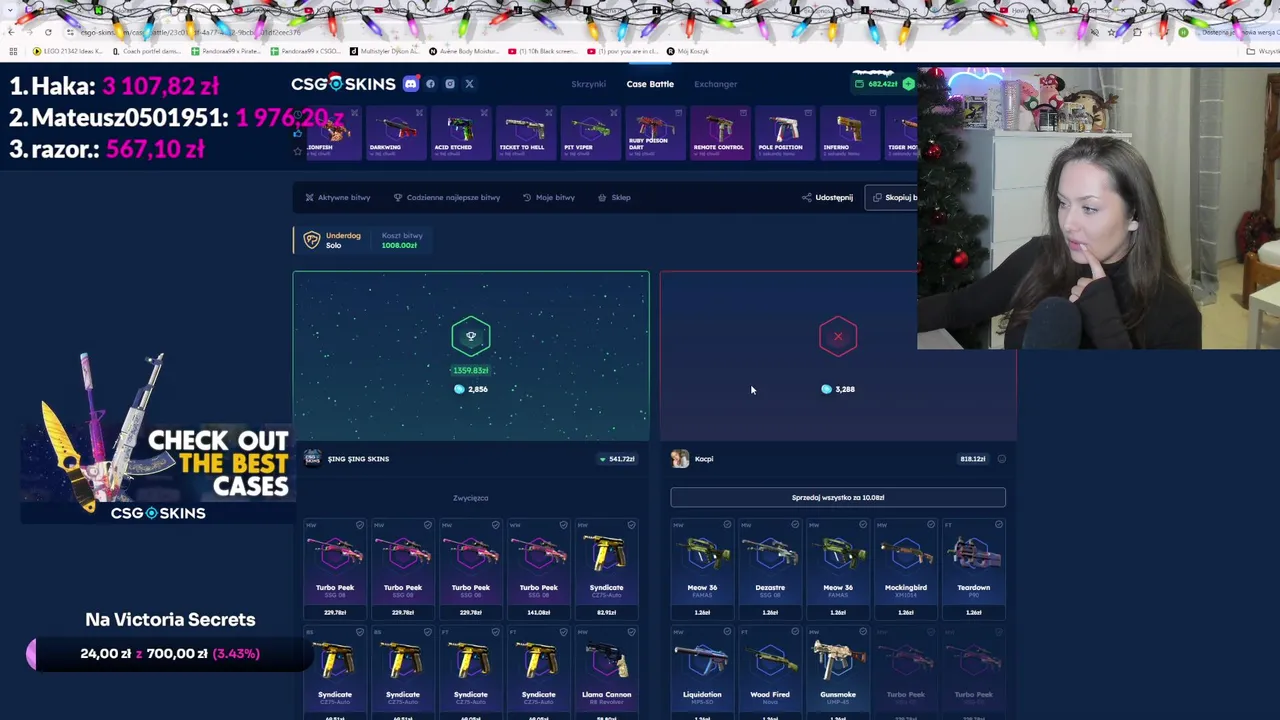The height and width of the screenshot is (720, 1280).
Task: Toggle checkmark on Llama Cannon card
Action: pyautogui.click(x=631, y=632)
